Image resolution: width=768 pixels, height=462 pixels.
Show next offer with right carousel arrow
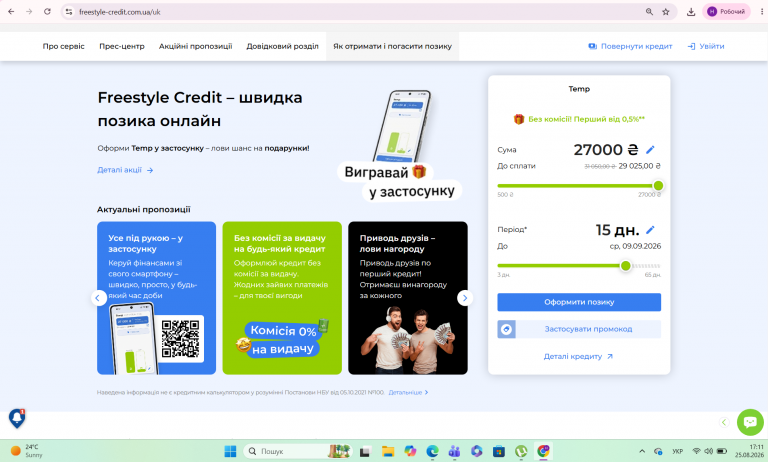[465, 298]
